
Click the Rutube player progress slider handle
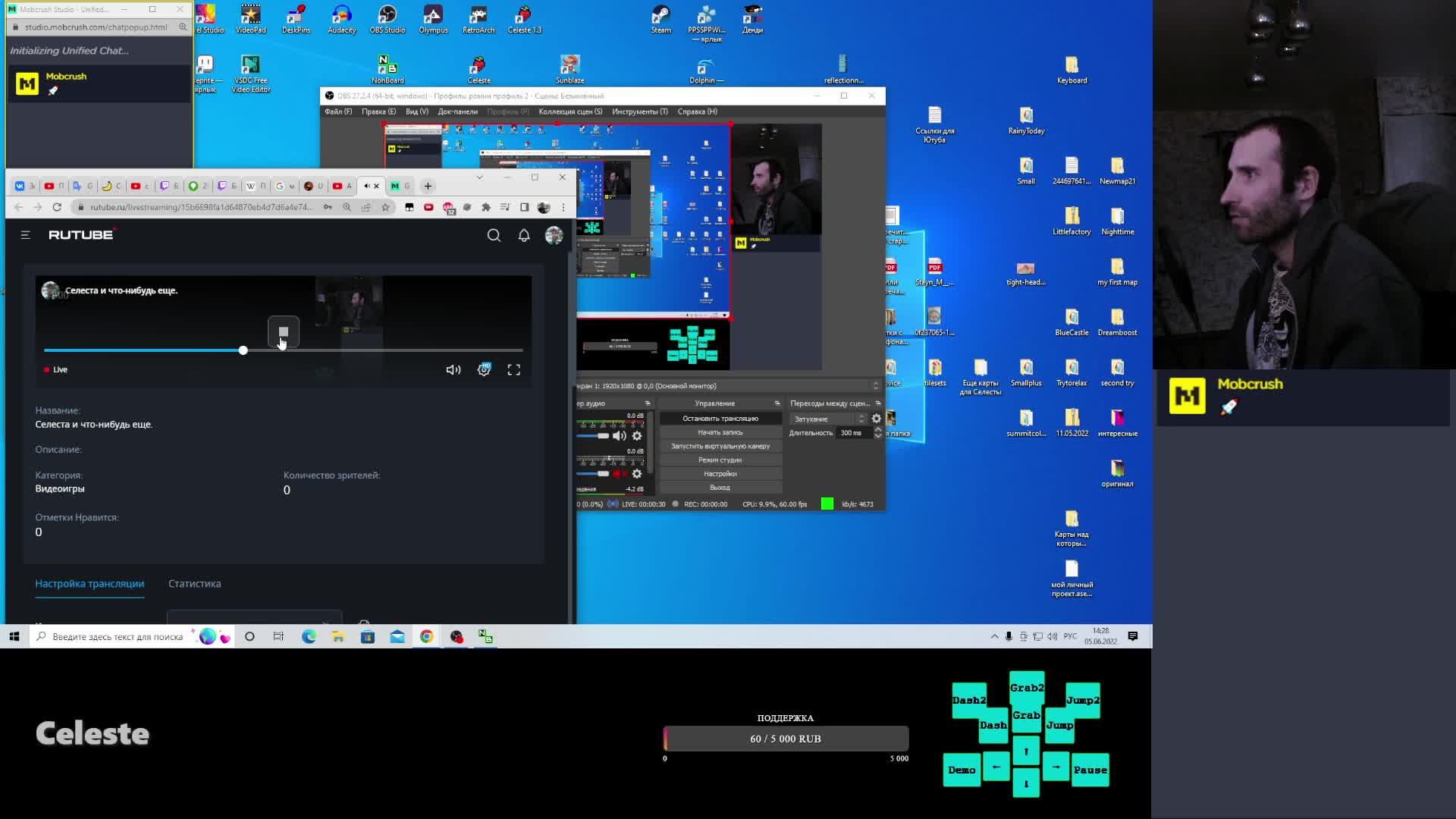coord(243,350)
